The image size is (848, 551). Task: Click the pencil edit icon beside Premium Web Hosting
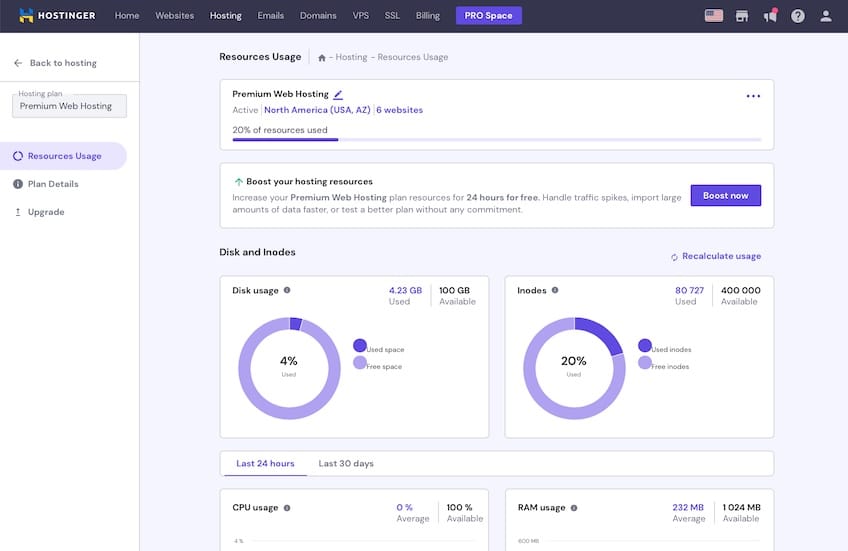click(x=338, y=95)
